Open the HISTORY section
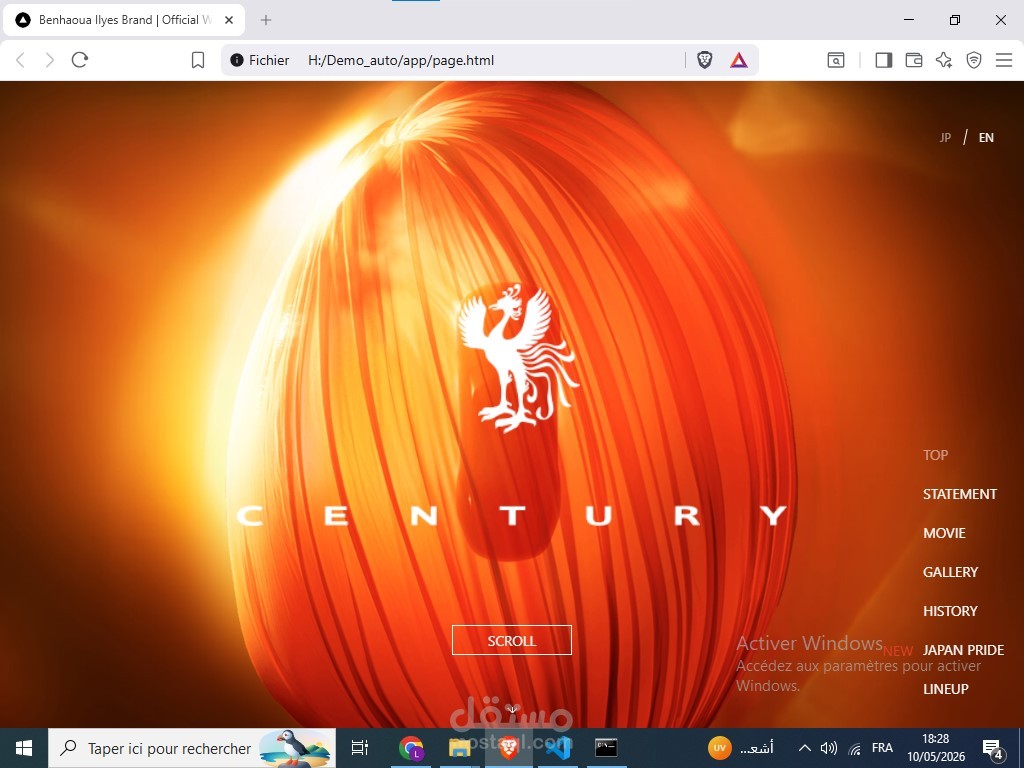 coord(950,611)
